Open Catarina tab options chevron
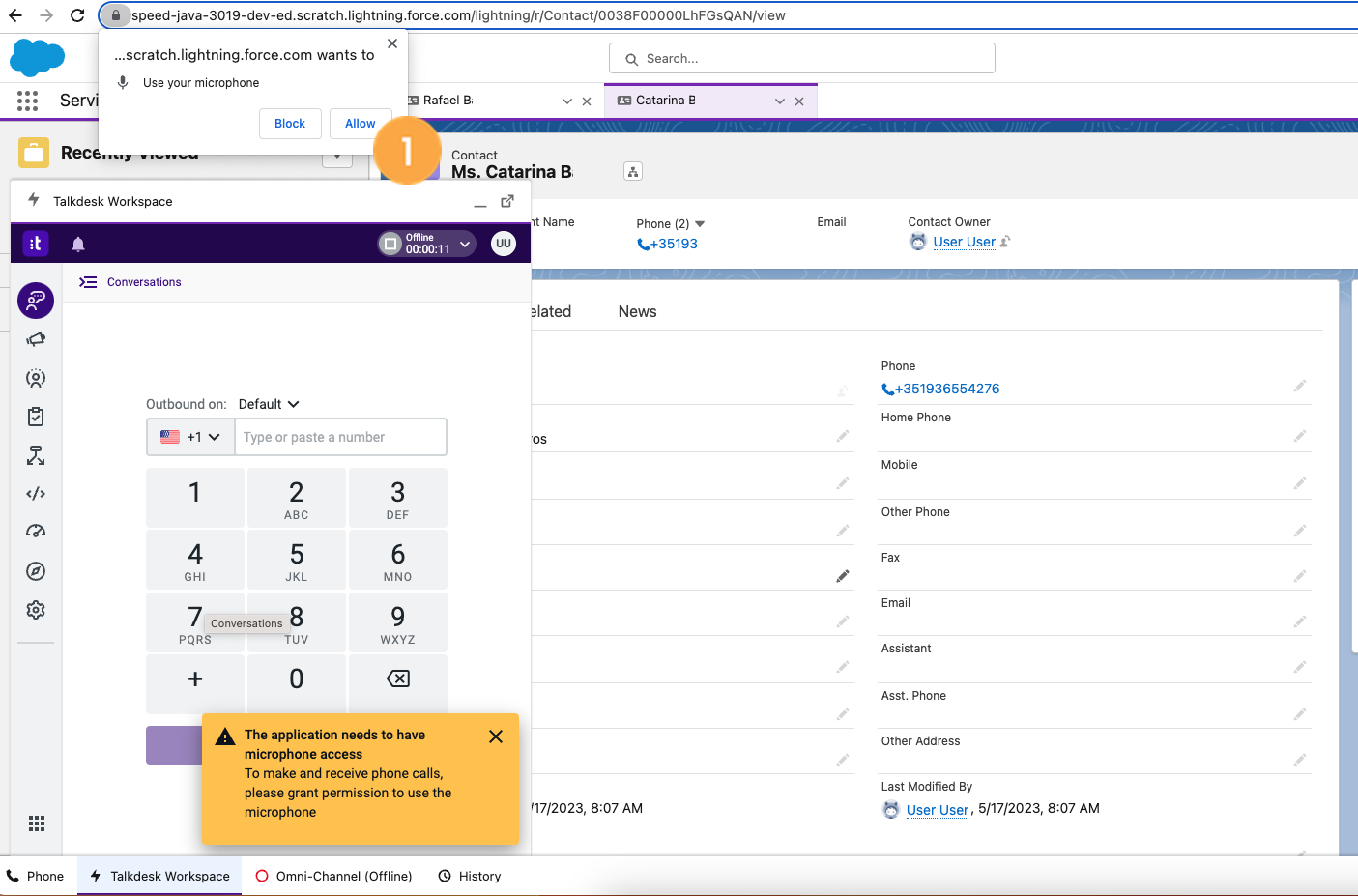The height and width of the screenshot is (896, 1358). click(780, 101)
